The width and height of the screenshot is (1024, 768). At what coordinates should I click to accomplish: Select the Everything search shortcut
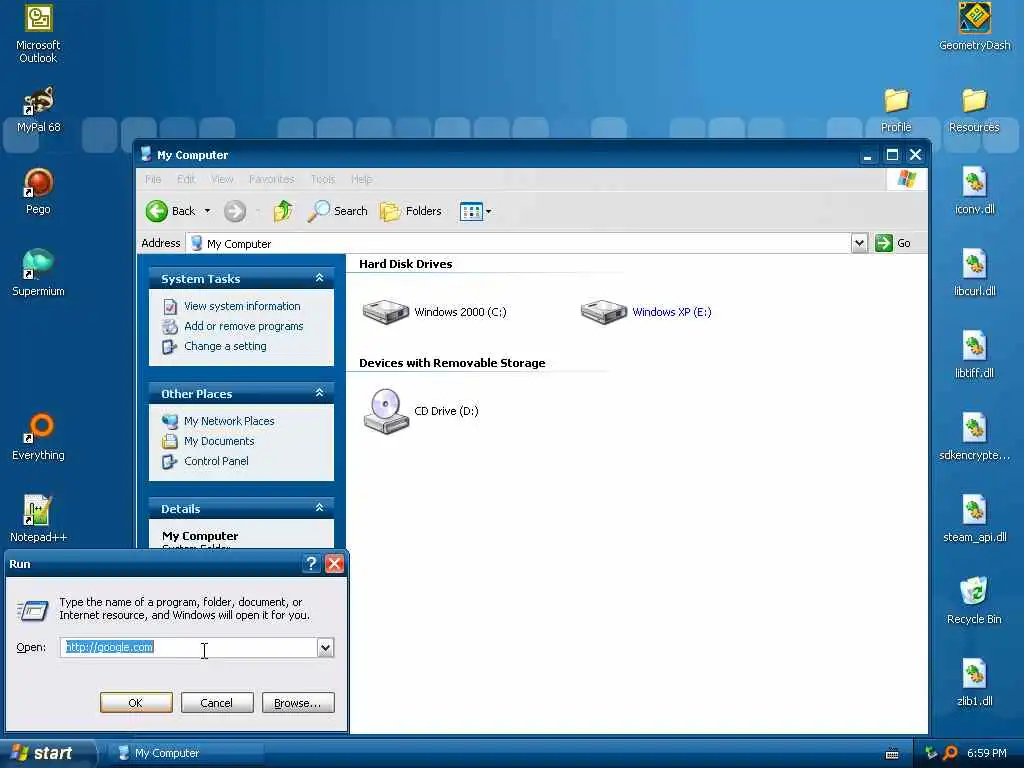pyautogui.click(x=38, y=437)
